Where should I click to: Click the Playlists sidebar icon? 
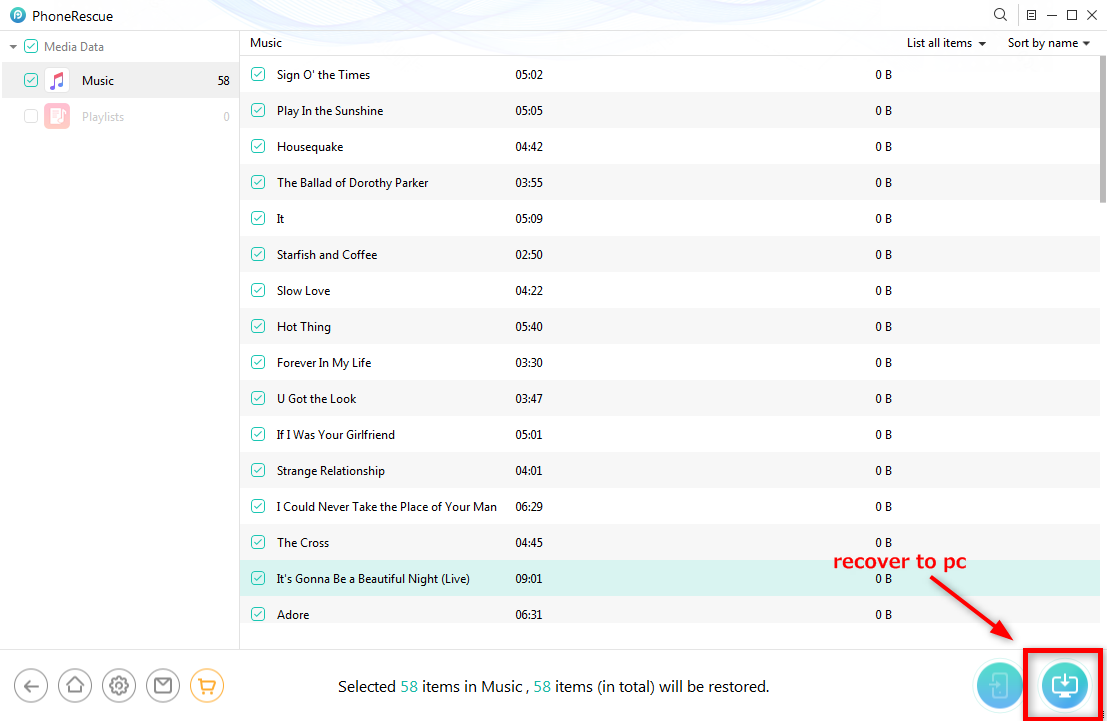(57, 117)
